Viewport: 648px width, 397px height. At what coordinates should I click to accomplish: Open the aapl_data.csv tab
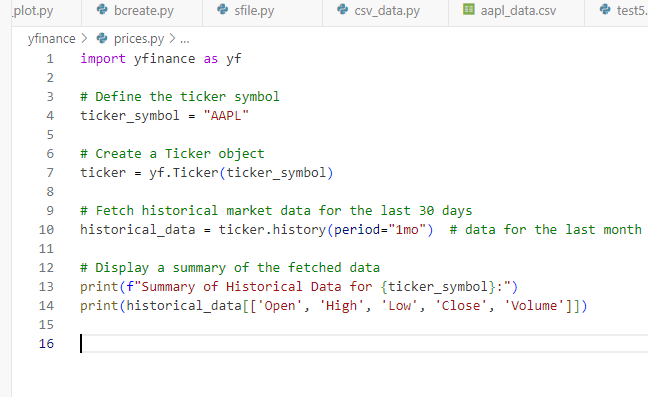pos(517,11)
